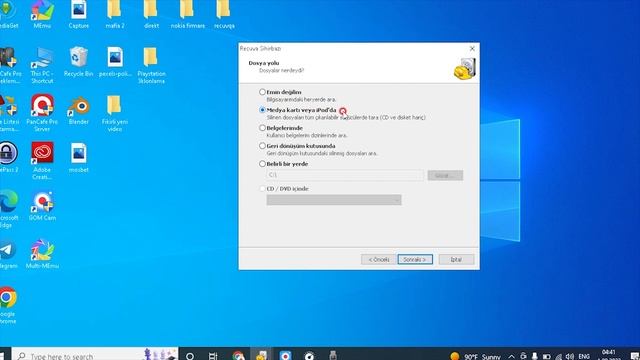Open the Capture image file on desktop
This screenshot has height=360, width=640.
(78, 14)
